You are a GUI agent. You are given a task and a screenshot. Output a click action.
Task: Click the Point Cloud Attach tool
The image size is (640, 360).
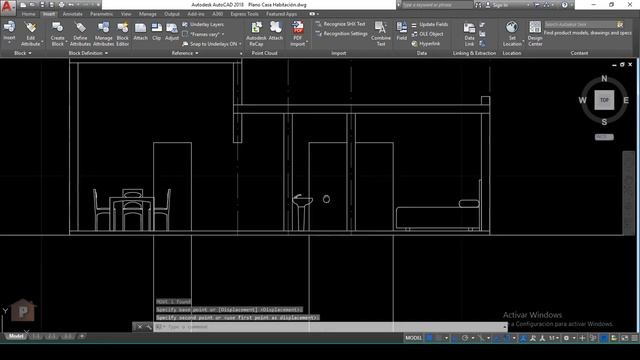[x=276, y=31]
